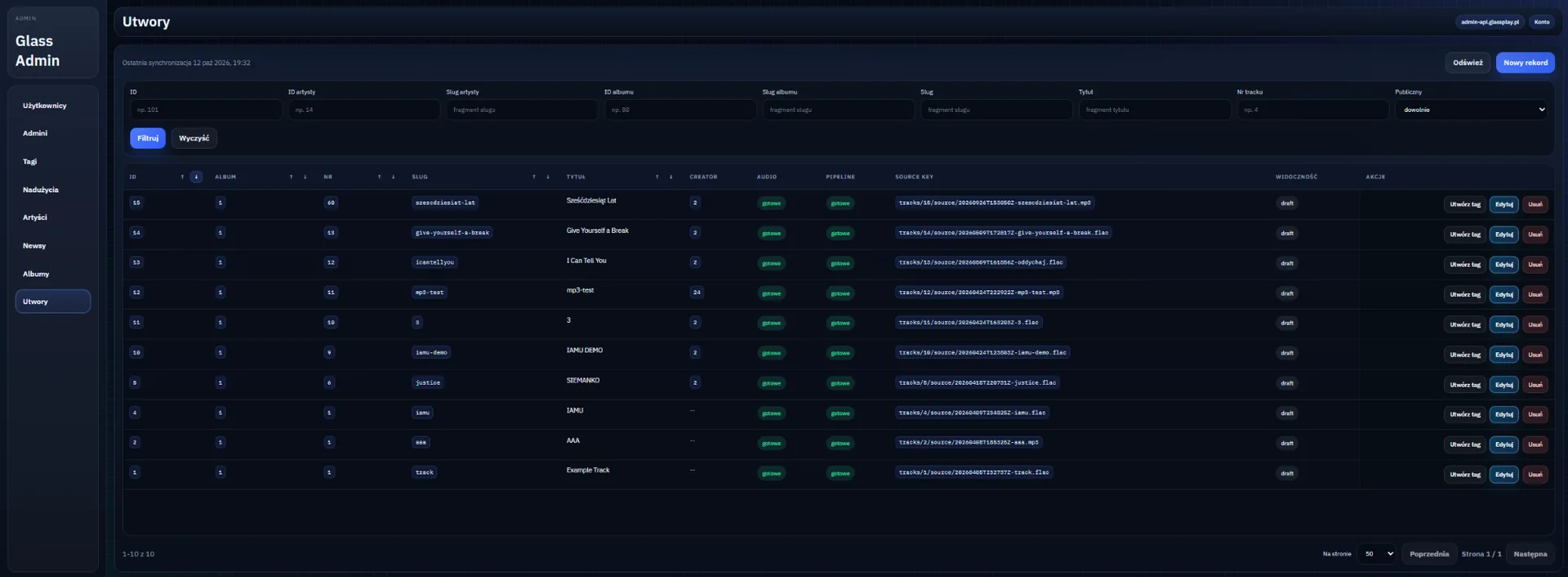The image size is (1568, 577).
Task: Go to previous page with Poprzednia
Action: click(1429, 554)
